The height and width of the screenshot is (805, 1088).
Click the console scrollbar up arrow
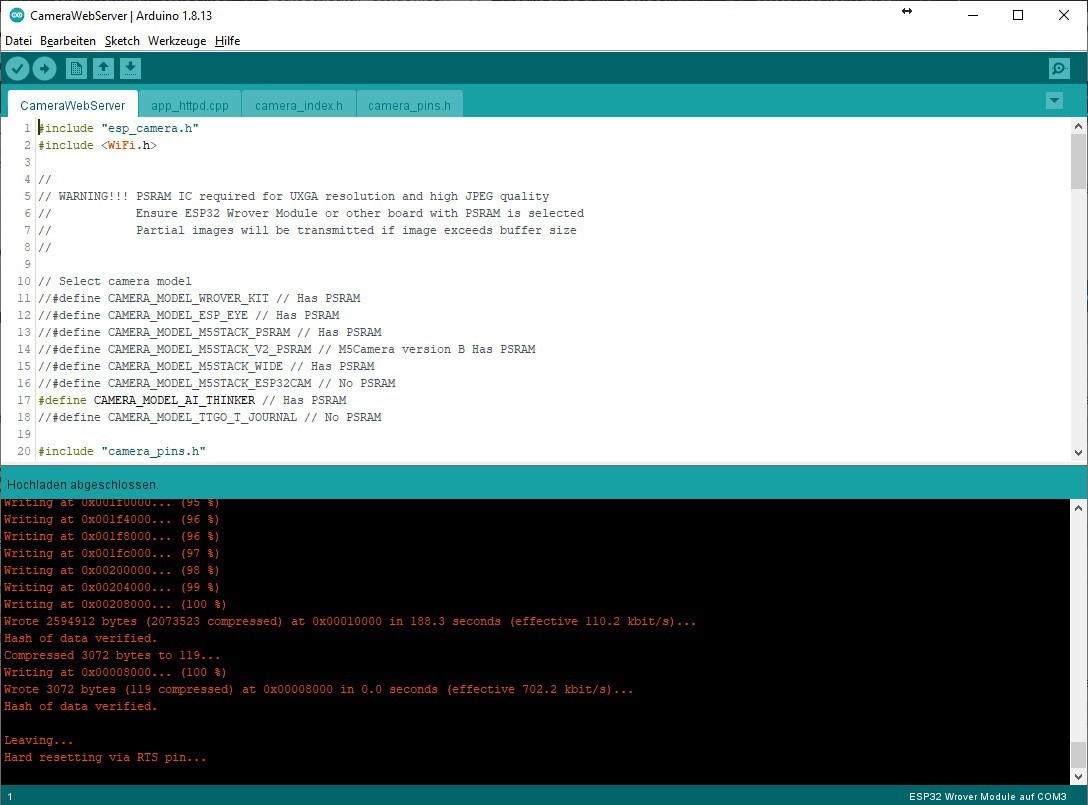tap(1078, 508)
